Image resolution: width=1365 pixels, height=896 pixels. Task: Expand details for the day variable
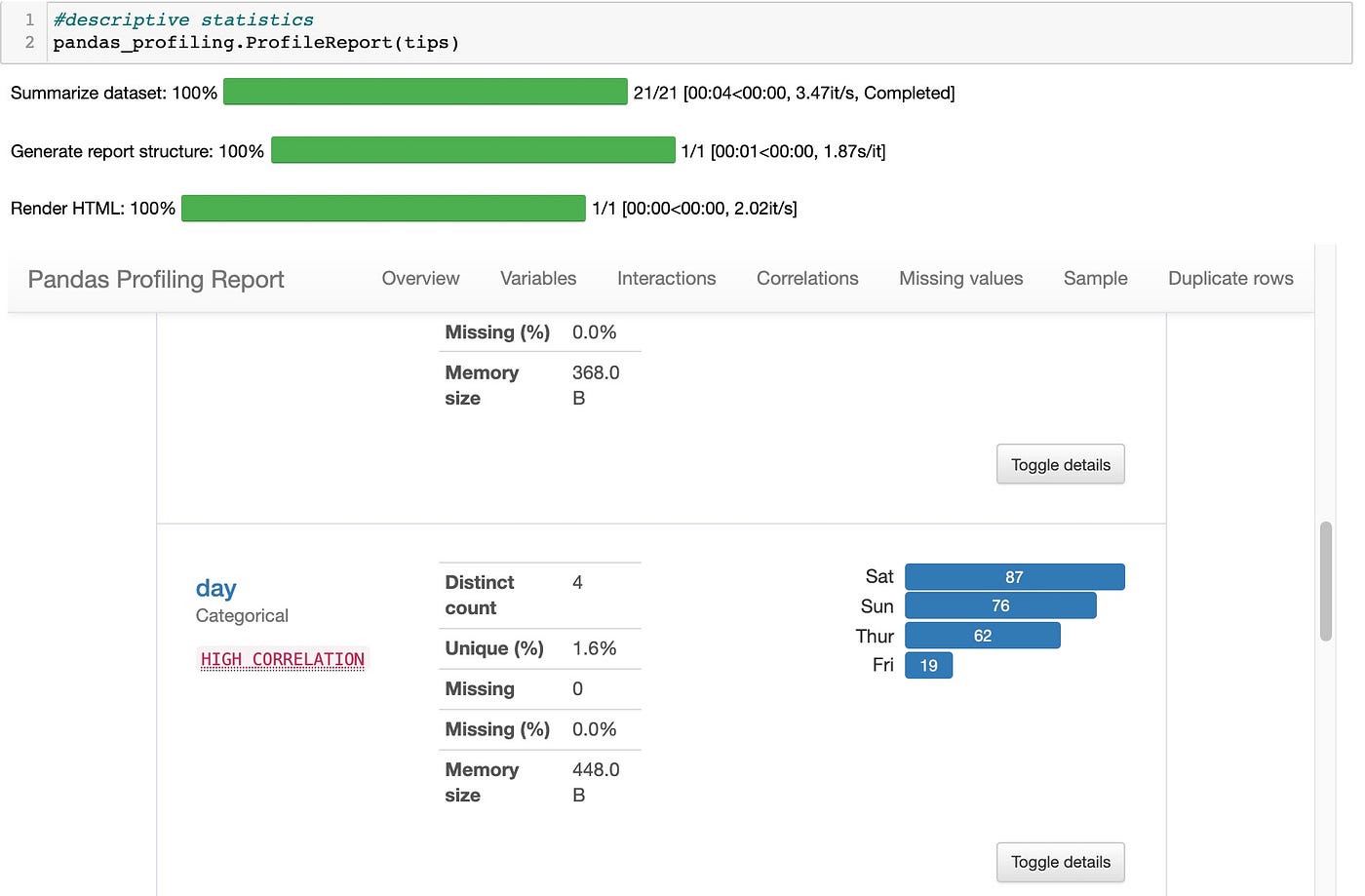pos(1060,862)
